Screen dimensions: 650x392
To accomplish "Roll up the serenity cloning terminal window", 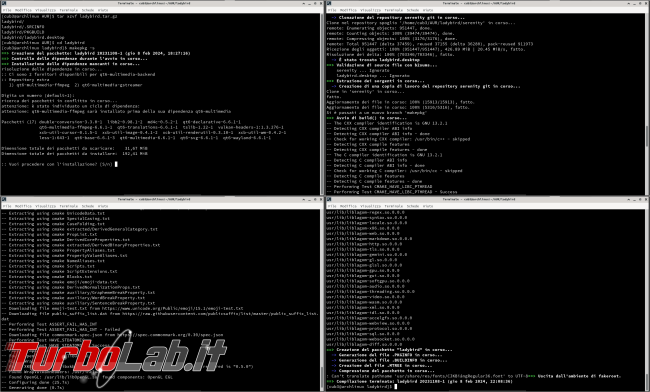I will (628, 3).
